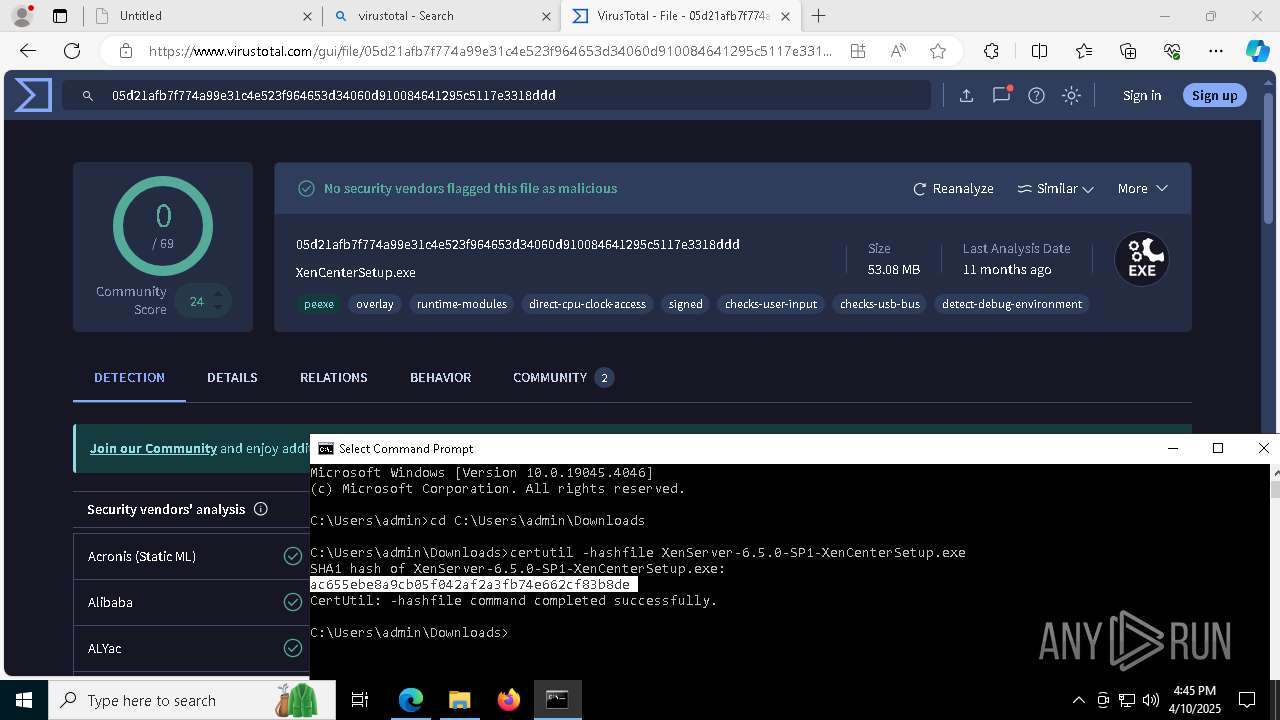
Task: Click the runtime-modules tag
Action: pos(462,304)
